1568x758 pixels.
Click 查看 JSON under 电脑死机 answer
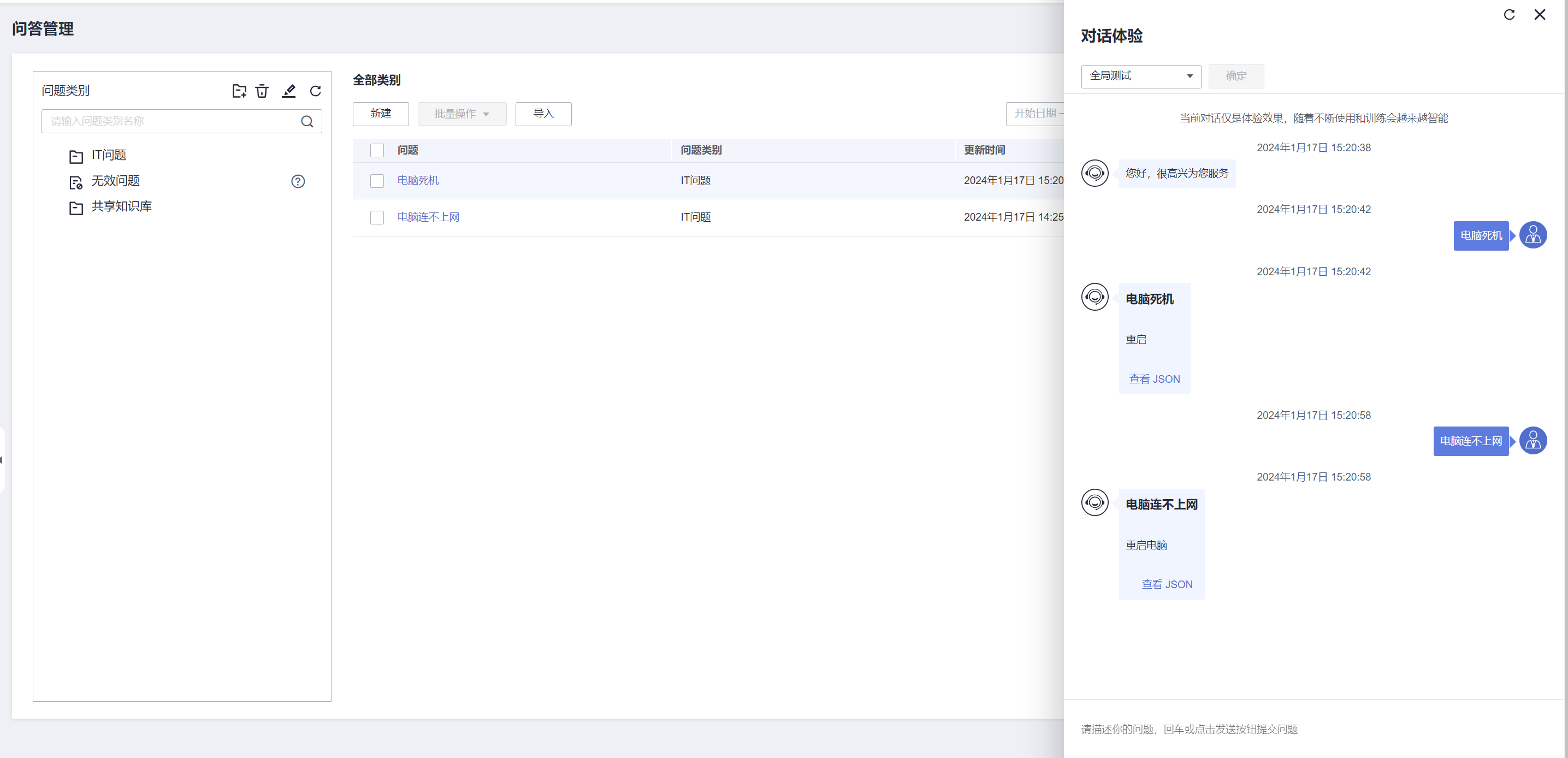(x=1154, y=378)
